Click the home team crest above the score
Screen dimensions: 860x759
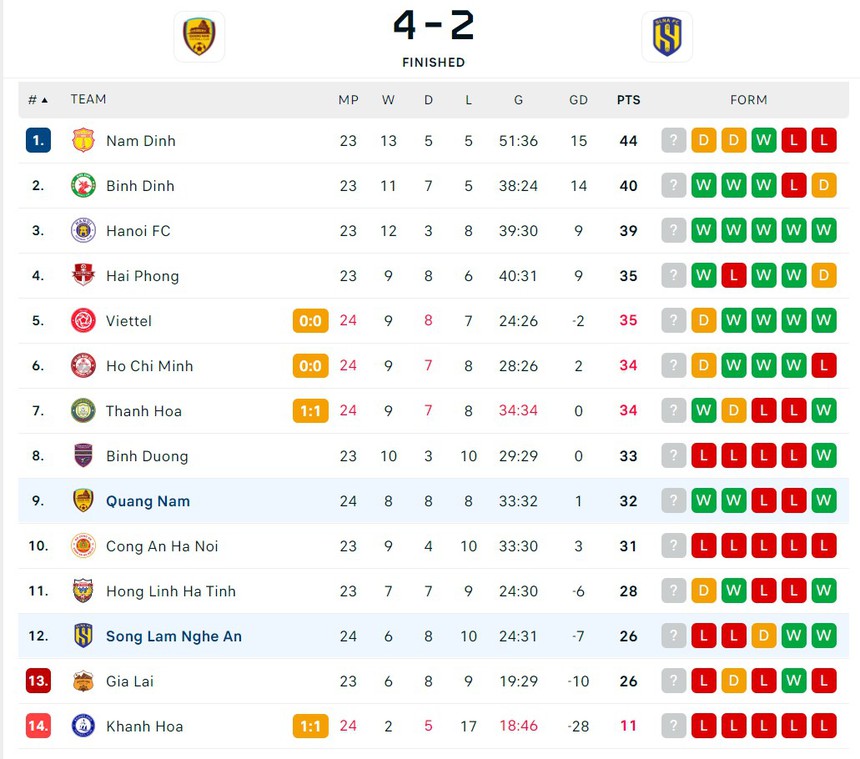(x=199, y=36)
